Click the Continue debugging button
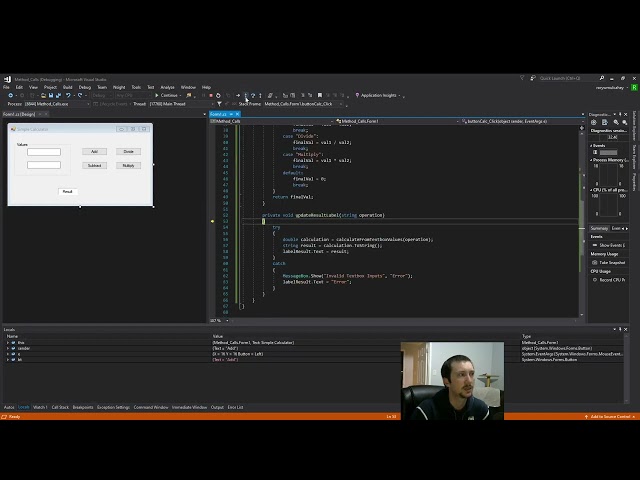This screenshot has height=480, width=640. 167,96
